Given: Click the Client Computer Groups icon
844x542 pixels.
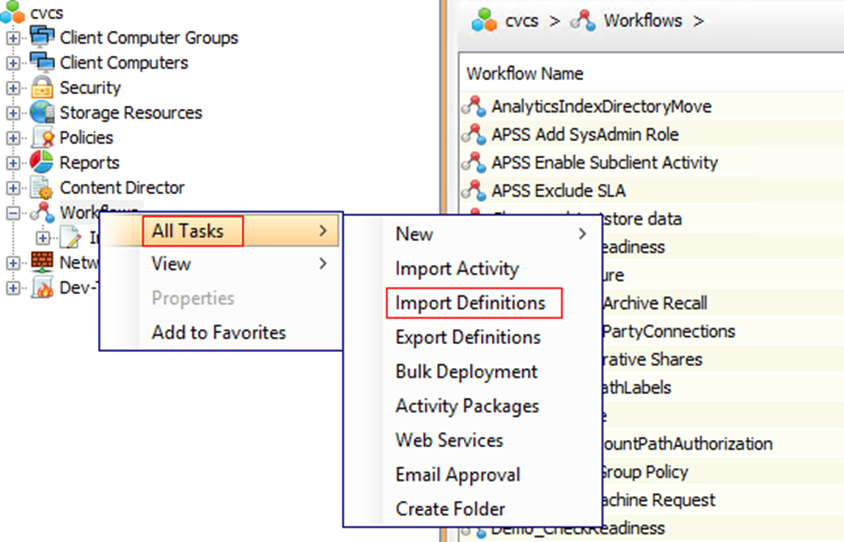Looking at the screenshot, I should [43, 38].
